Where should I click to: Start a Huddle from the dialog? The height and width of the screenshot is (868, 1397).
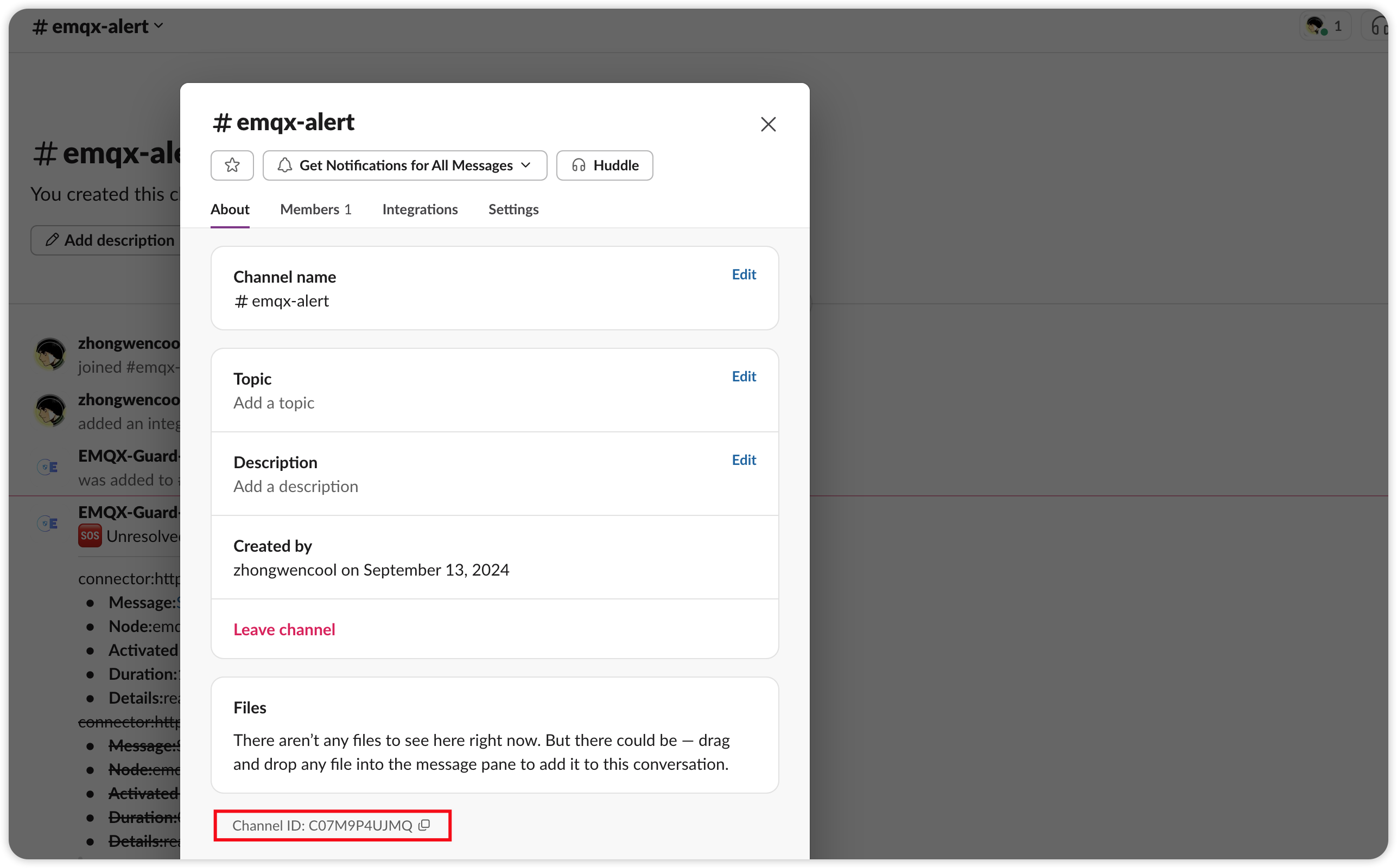click(605, 165)
